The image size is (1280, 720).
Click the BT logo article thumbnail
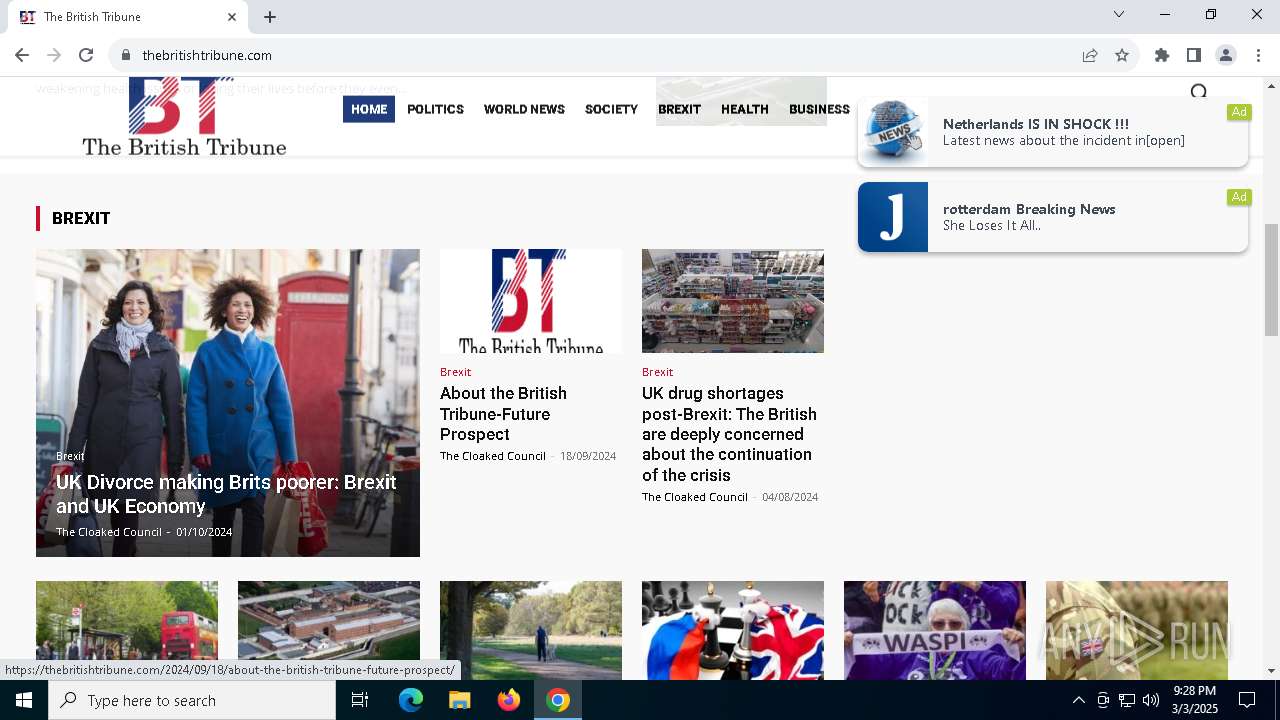531,301
